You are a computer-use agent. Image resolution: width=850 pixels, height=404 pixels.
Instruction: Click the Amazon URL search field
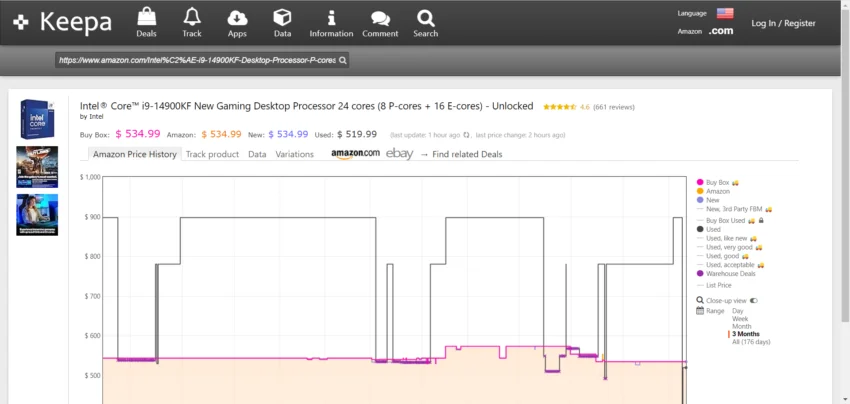click(x=196, y=60)
